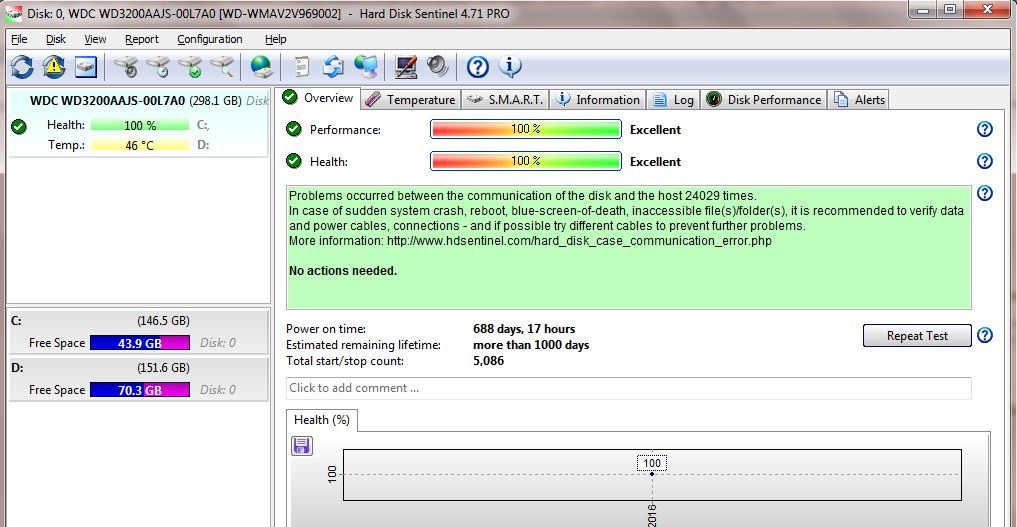Click help icon next to Health bar

click(985, 161)
